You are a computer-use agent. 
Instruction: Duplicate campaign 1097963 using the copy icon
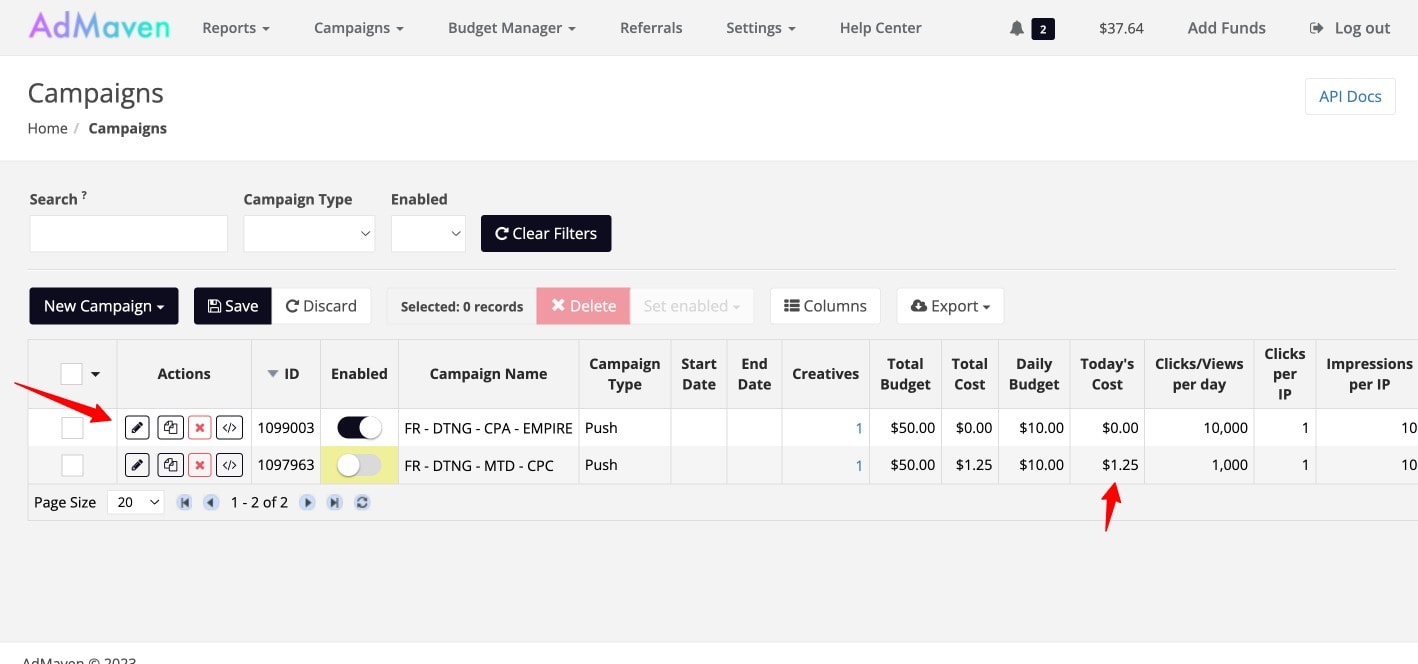[x=170, y=464]
